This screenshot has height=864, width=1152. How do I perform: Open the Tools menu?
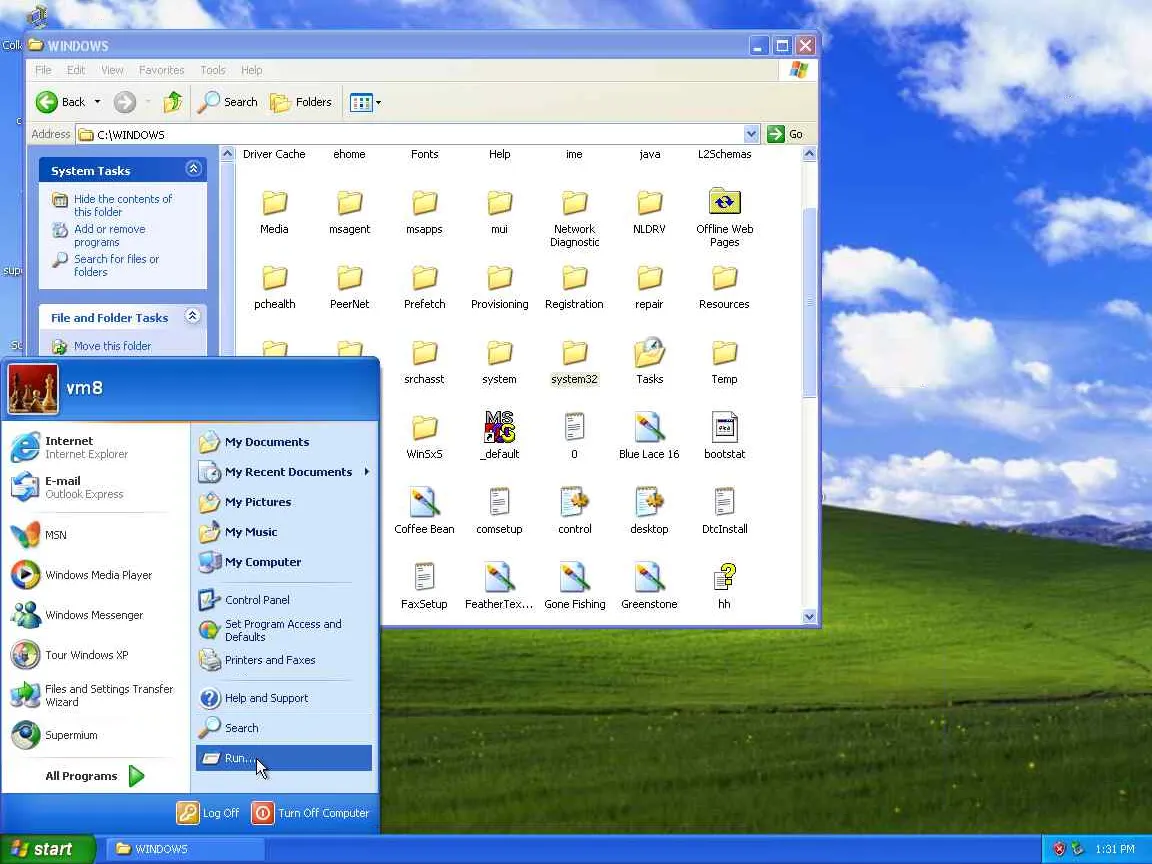pyautogui.click(x=213, y=70)
